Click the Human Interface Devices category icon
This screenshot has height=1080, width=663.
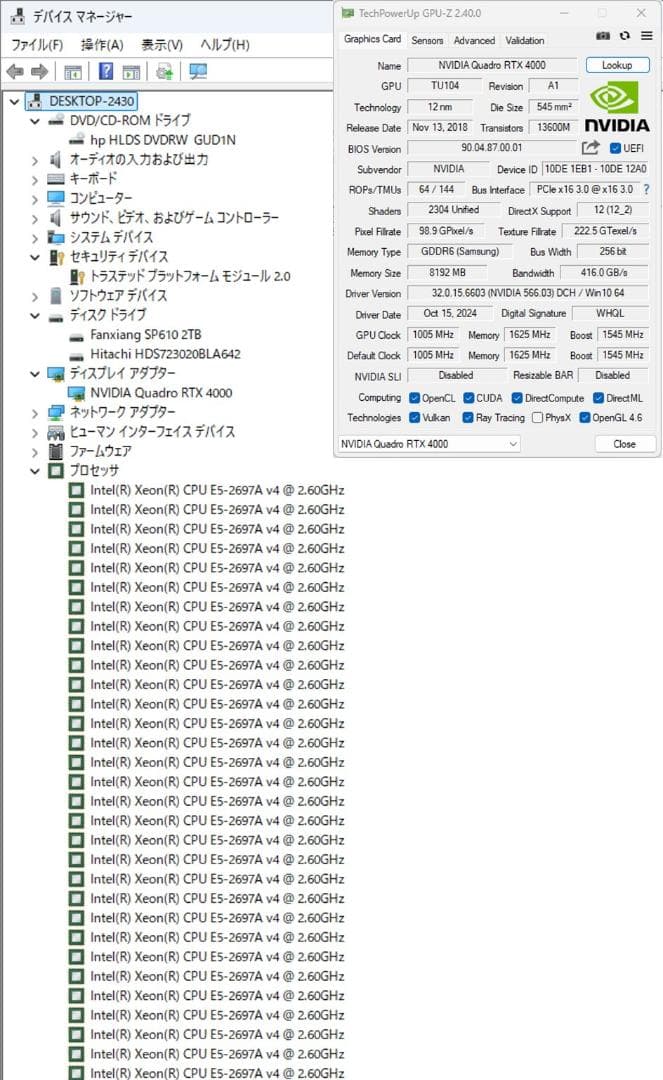tap(56, 432)
